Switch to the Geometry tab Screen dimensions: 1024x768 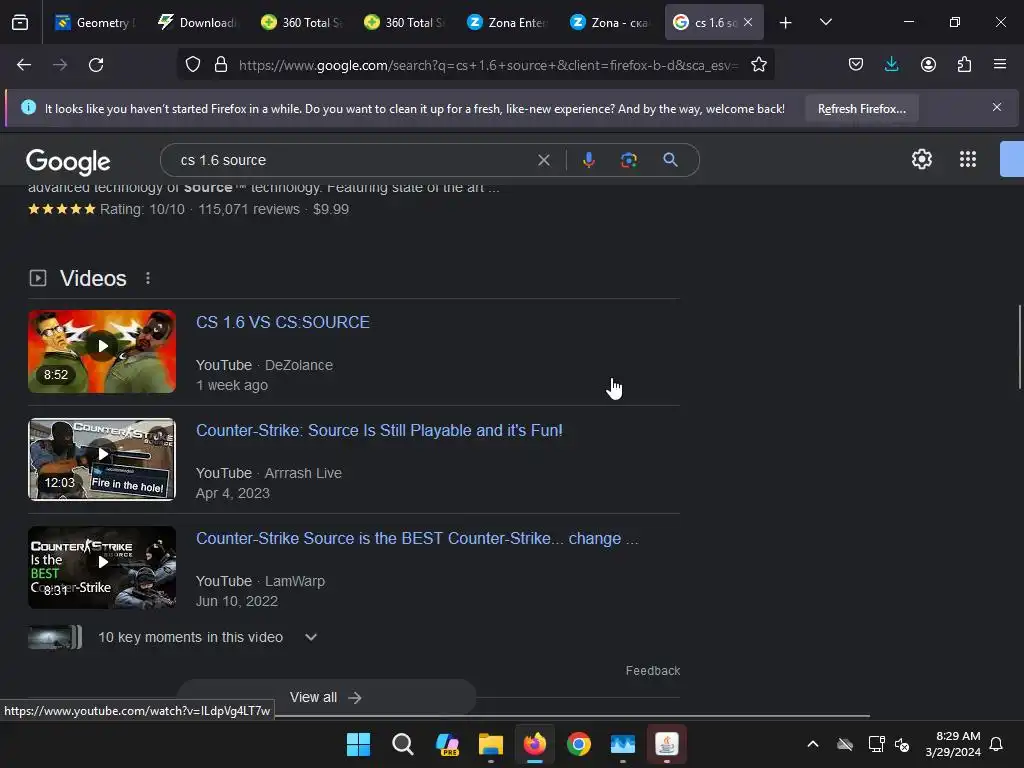[x=95, y=22]
